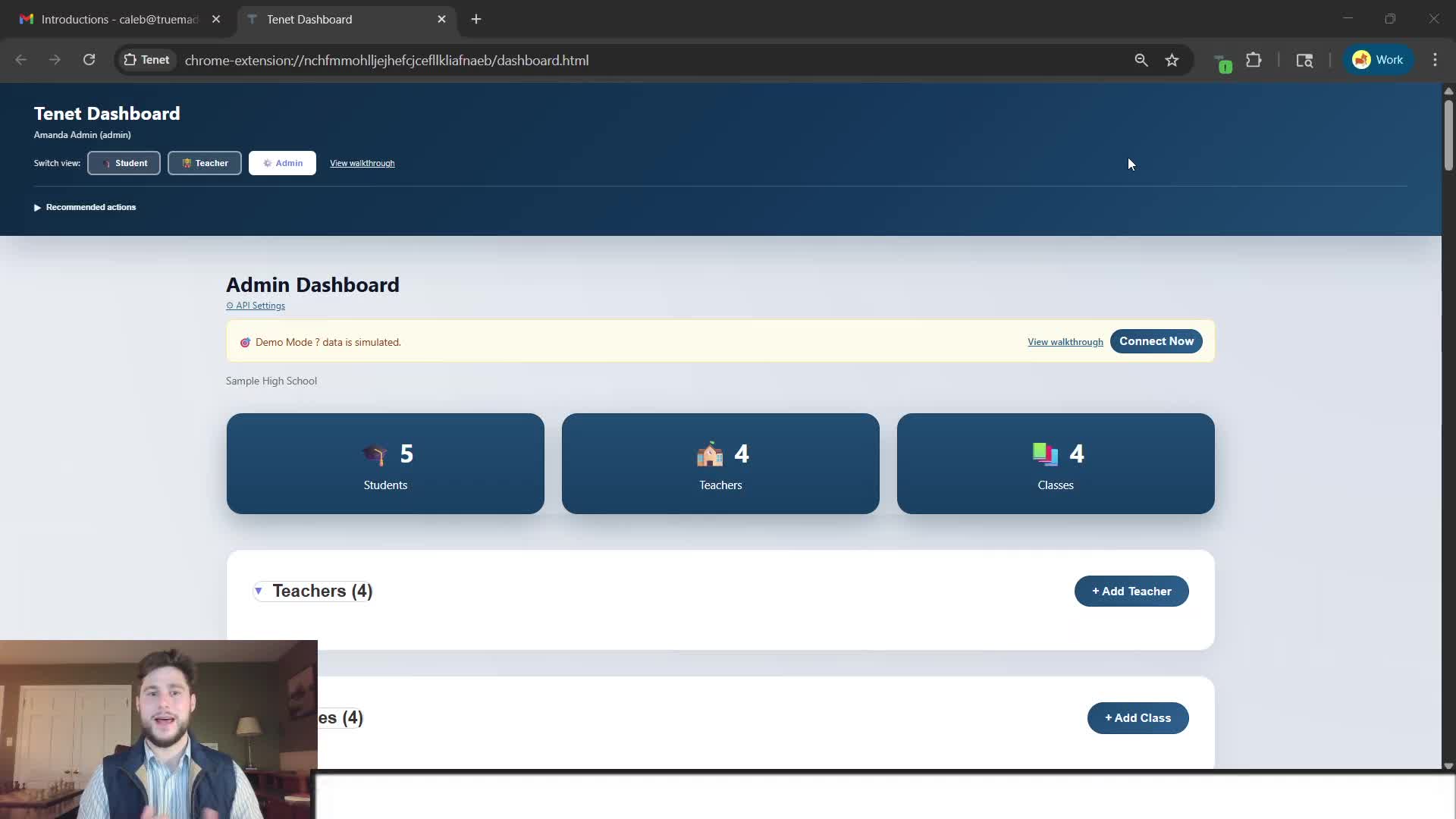Click the Connect Now button
1456x819 pixels.
point(1156,341)
